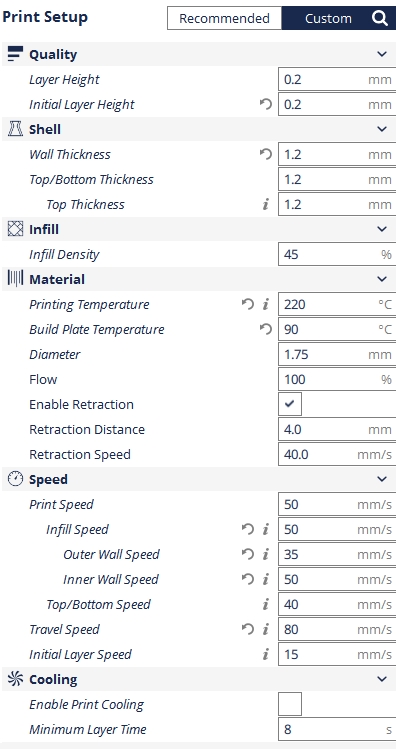Screen dimensions: 396x749
Task: Collapse the Cooling section chevron
Action: click(382, 679)
